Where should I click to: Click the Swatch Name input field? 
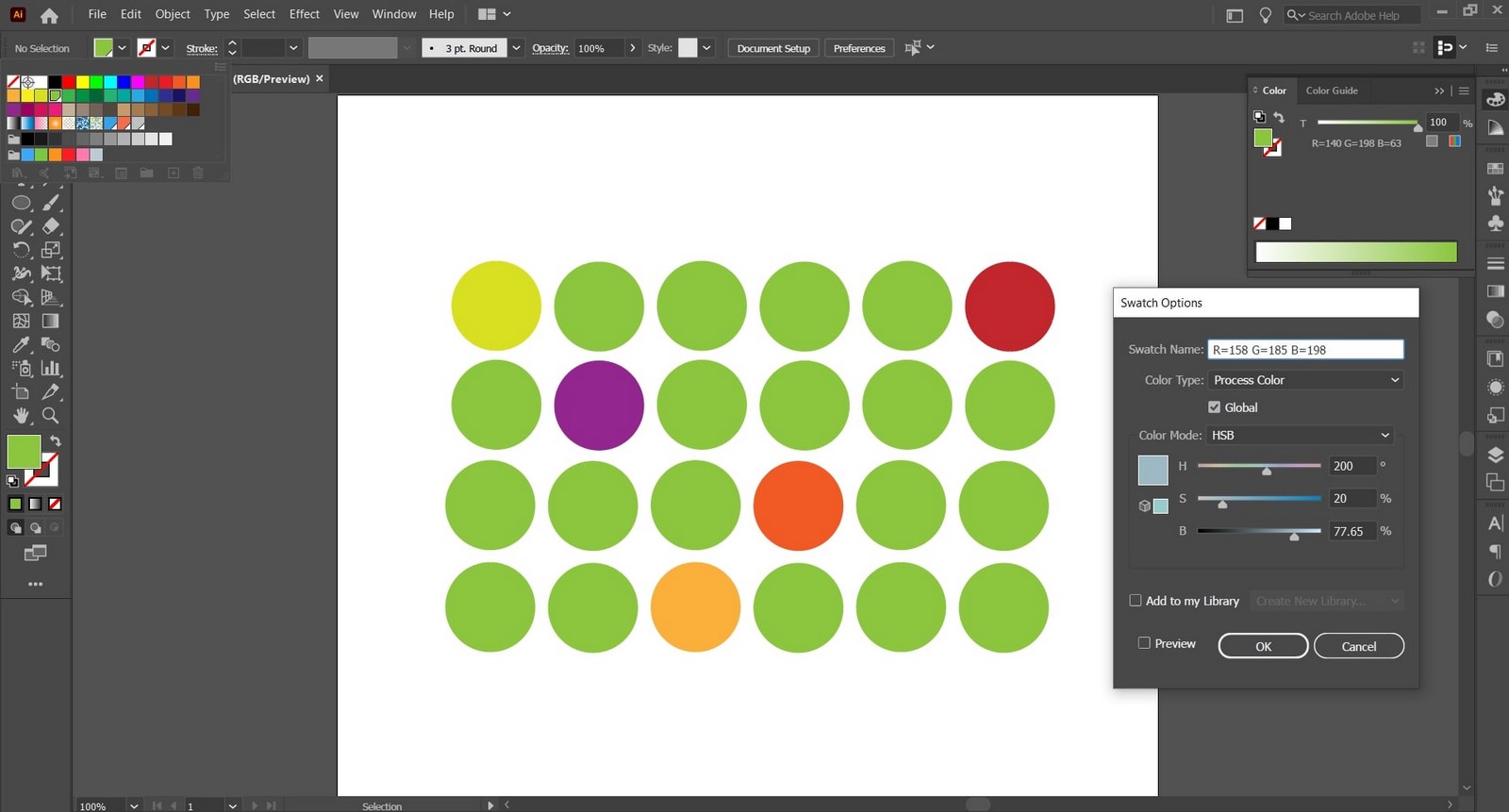1305,350
